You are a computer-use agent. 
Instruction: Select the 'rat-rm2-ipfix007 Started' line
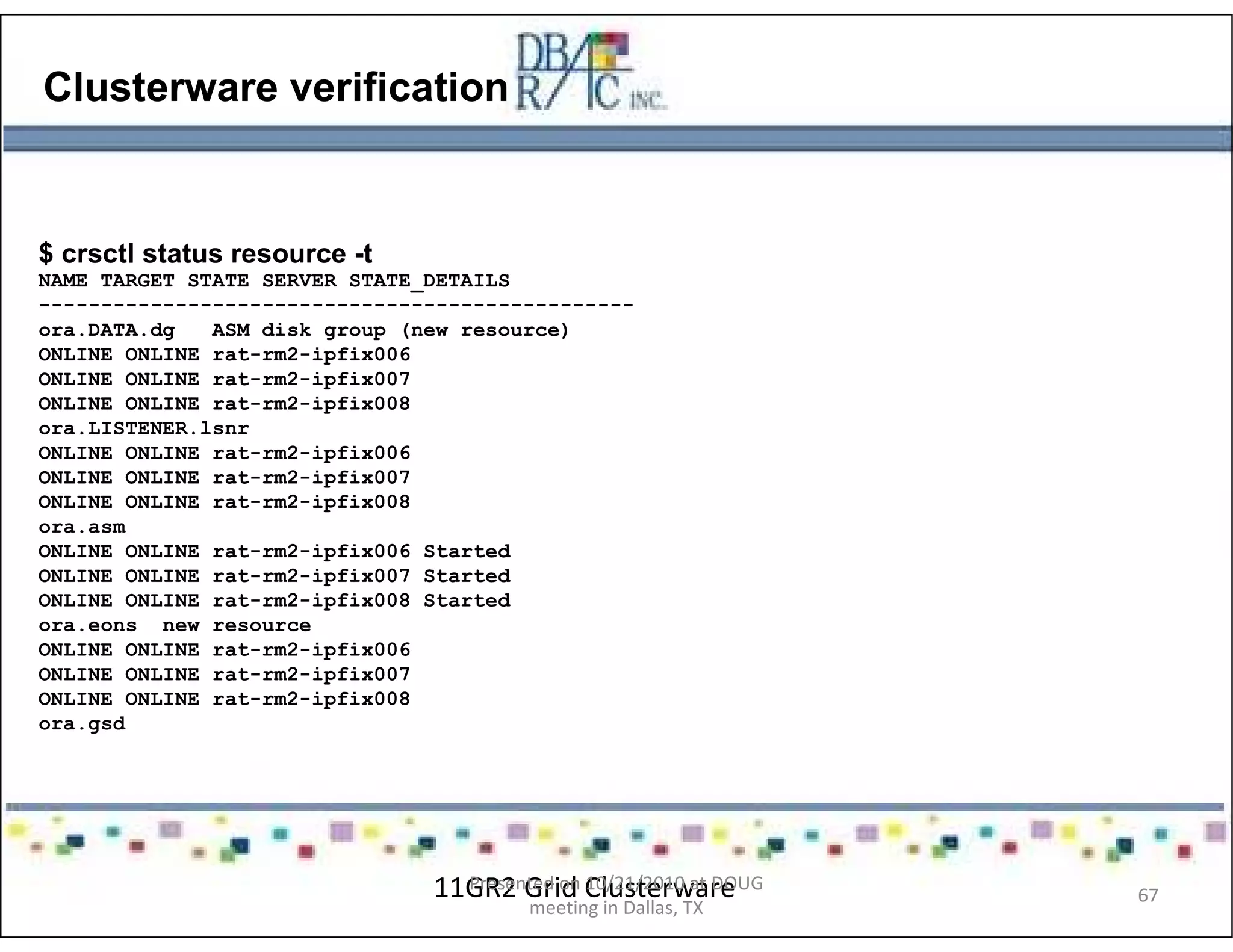[275, 576]
